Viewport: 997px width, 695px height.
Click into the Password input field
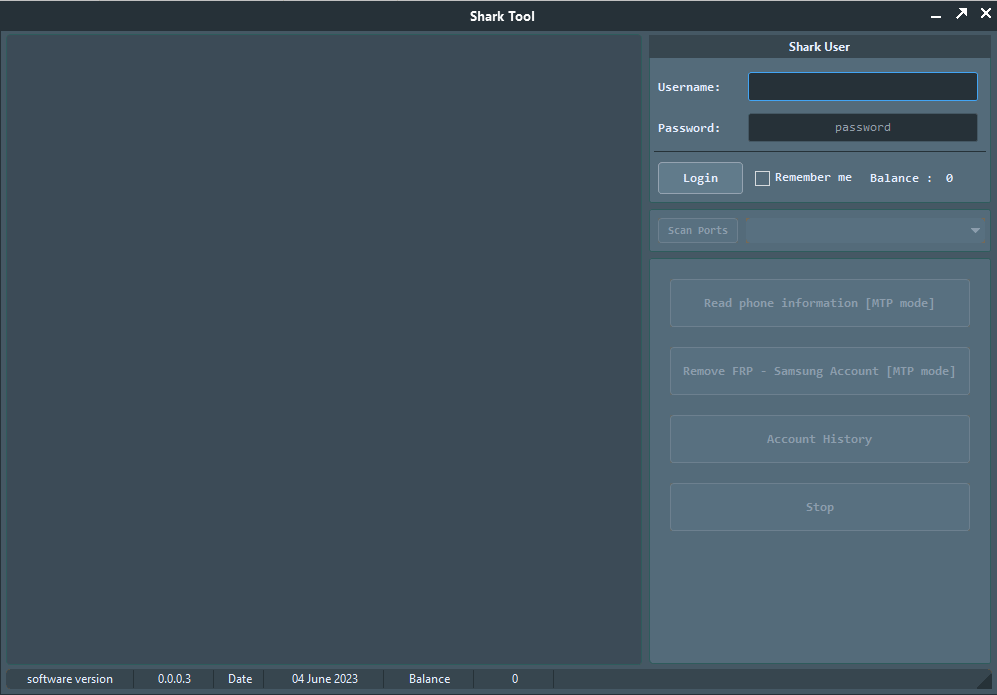(862, 127)
